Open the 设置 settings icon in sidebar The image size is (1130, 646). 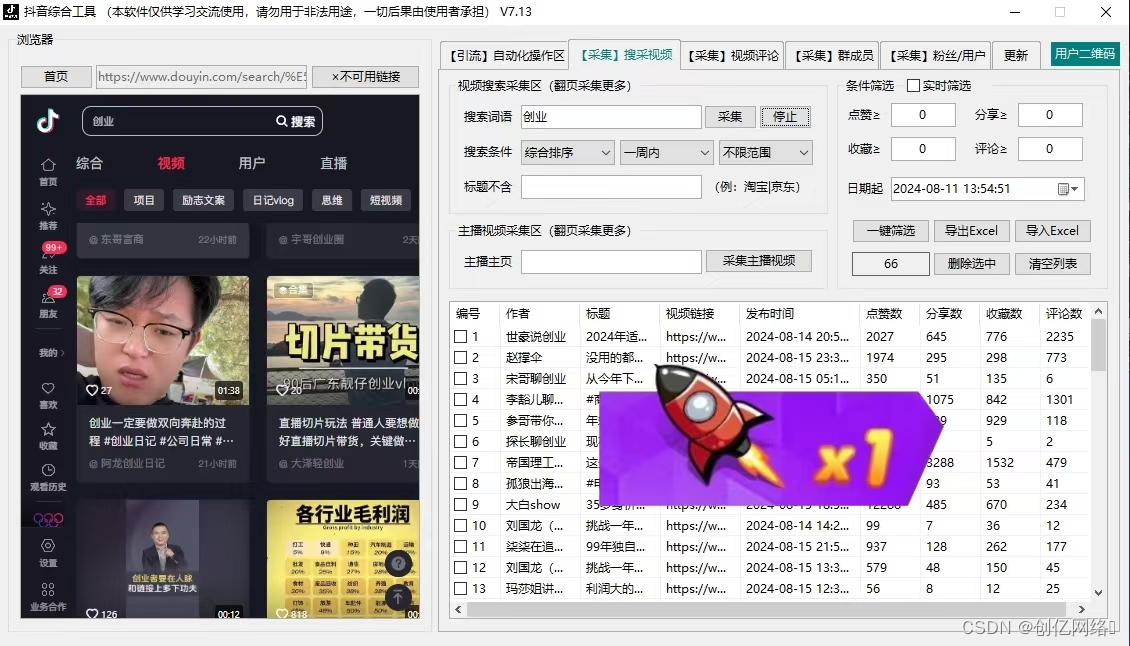[x=48, y=546]
